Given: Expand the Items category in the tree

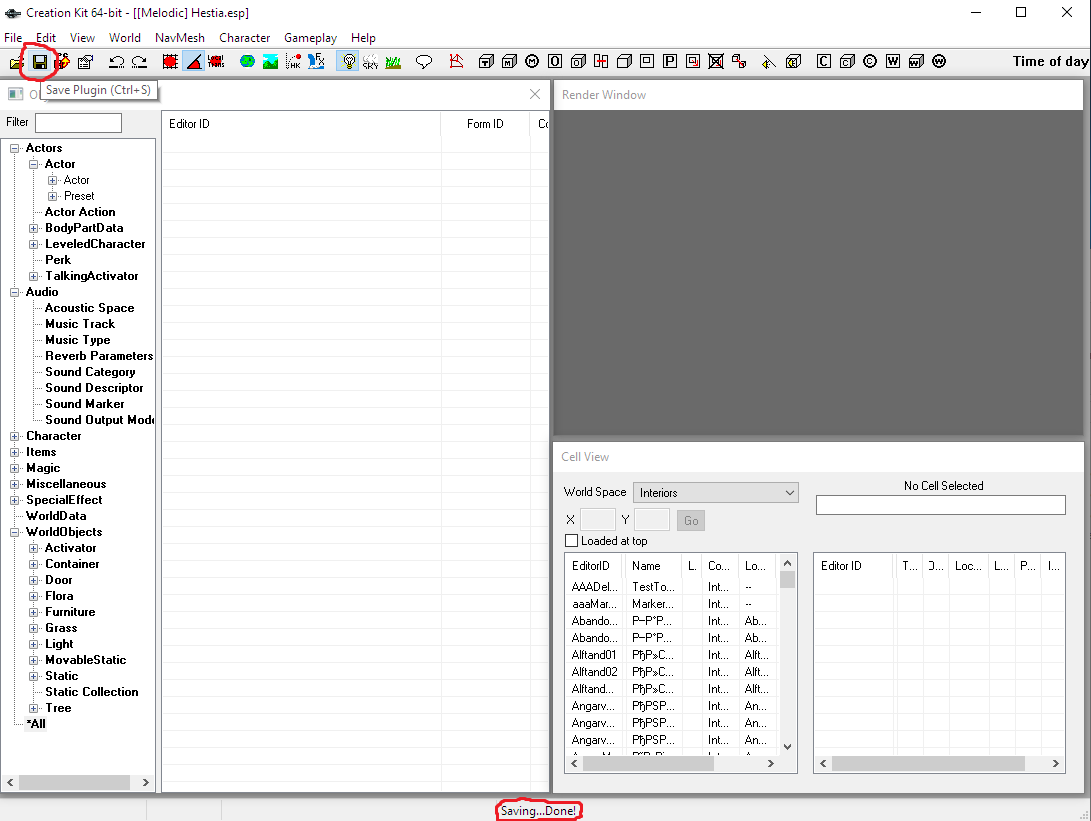Looking at the screenshot, I should click(15, 452).
